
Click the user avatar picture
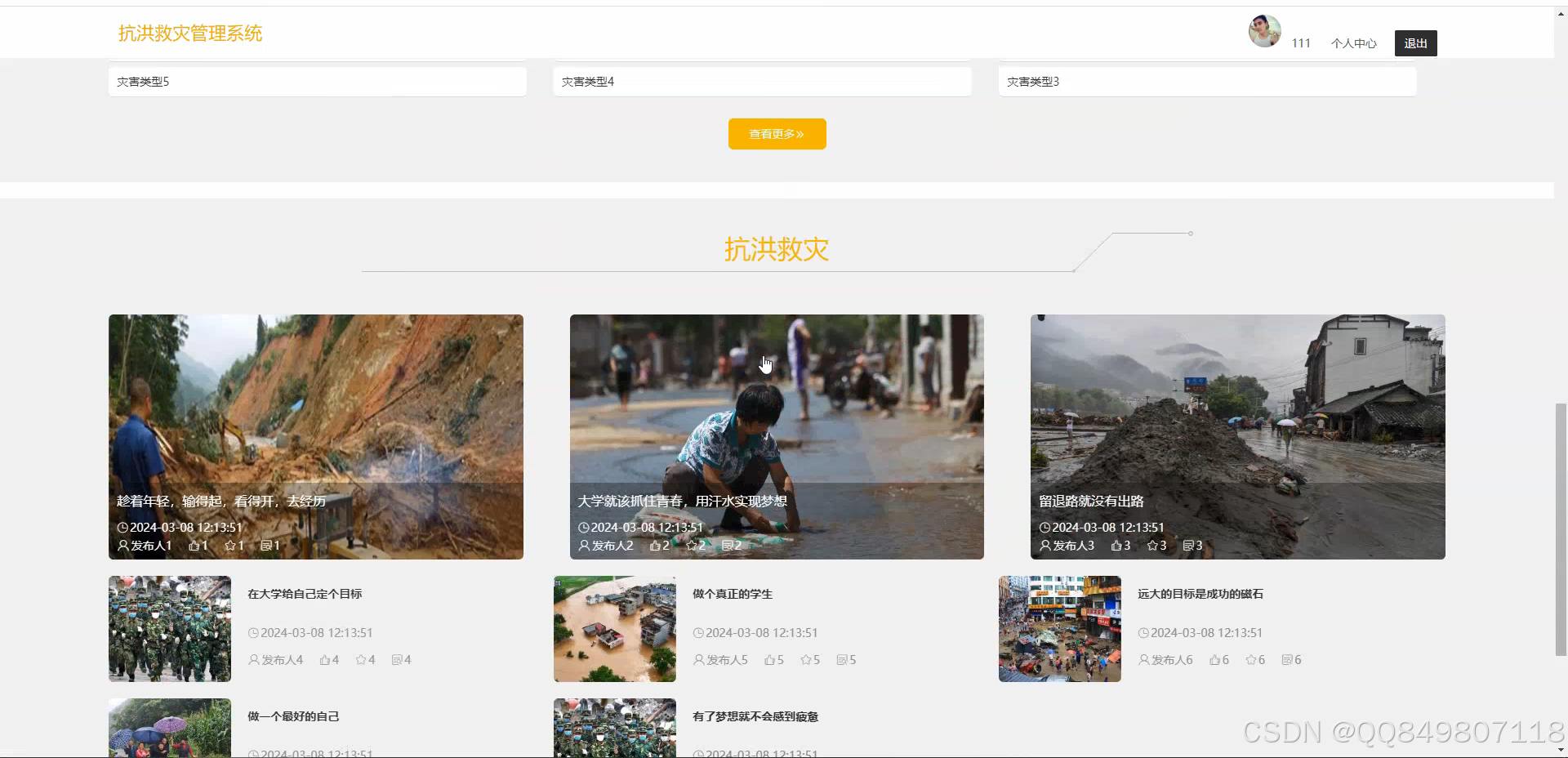1264,31
